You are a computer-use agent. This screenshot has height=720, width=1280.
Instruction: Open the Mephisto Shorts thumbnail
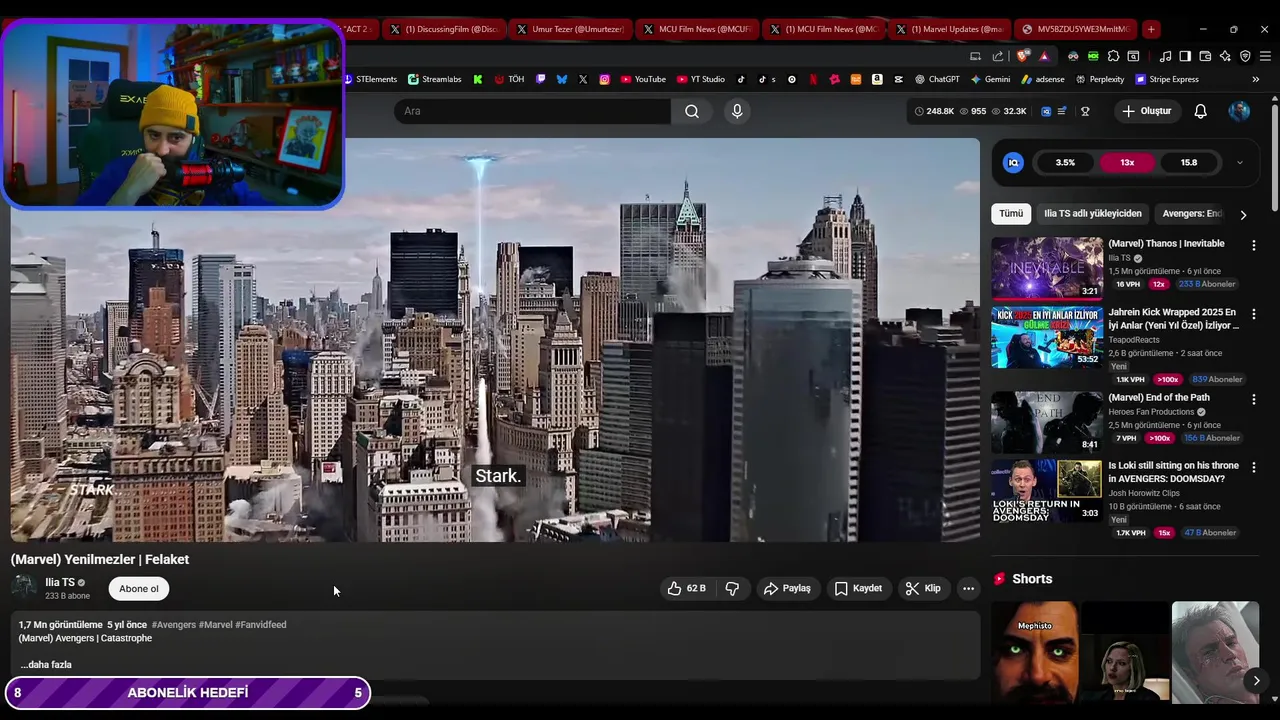tap(1035, 652)
